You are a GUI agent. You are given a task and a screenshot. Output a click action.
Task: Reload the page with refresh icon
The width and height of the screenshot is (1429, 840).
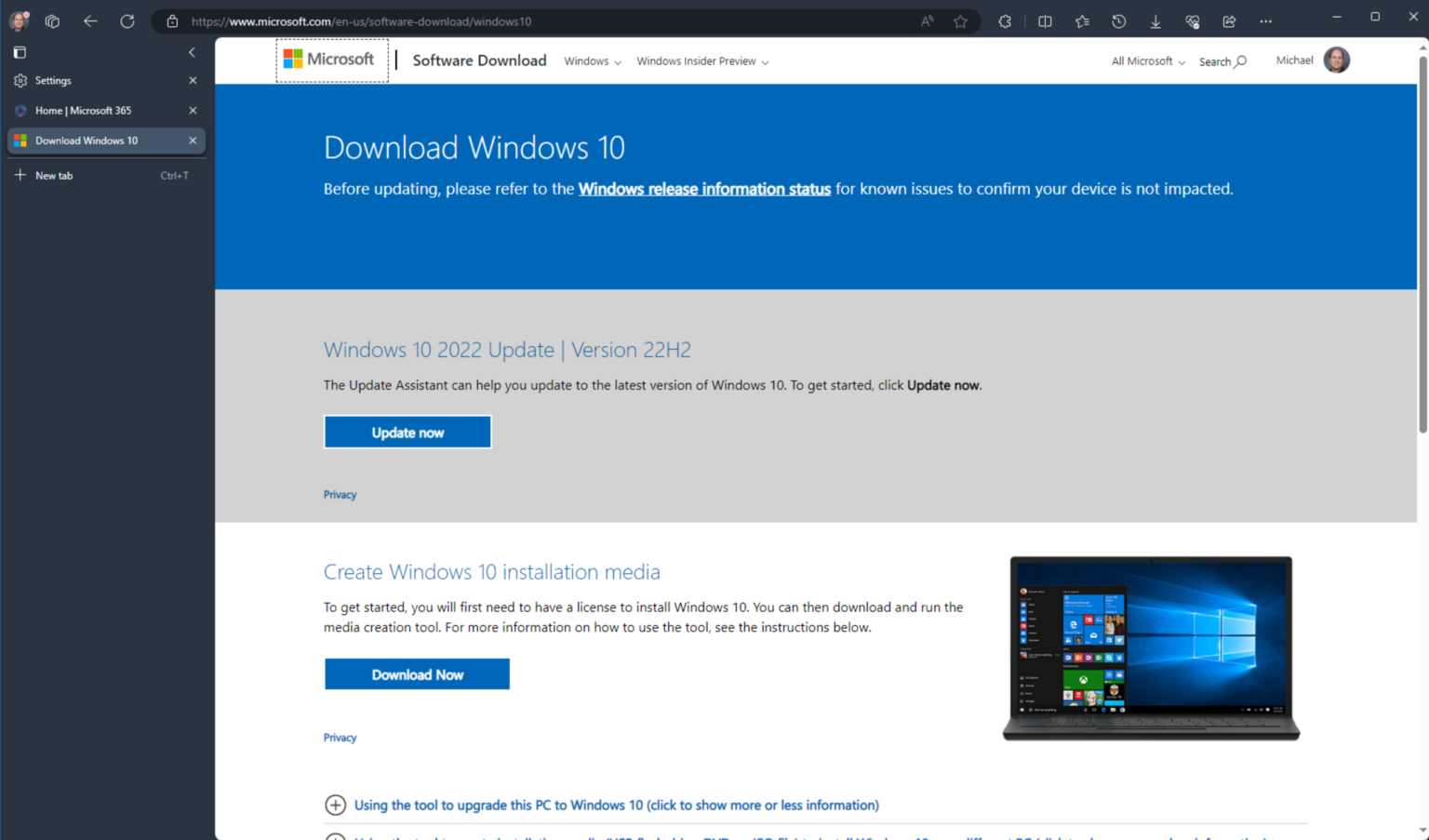tap(127, 20)
